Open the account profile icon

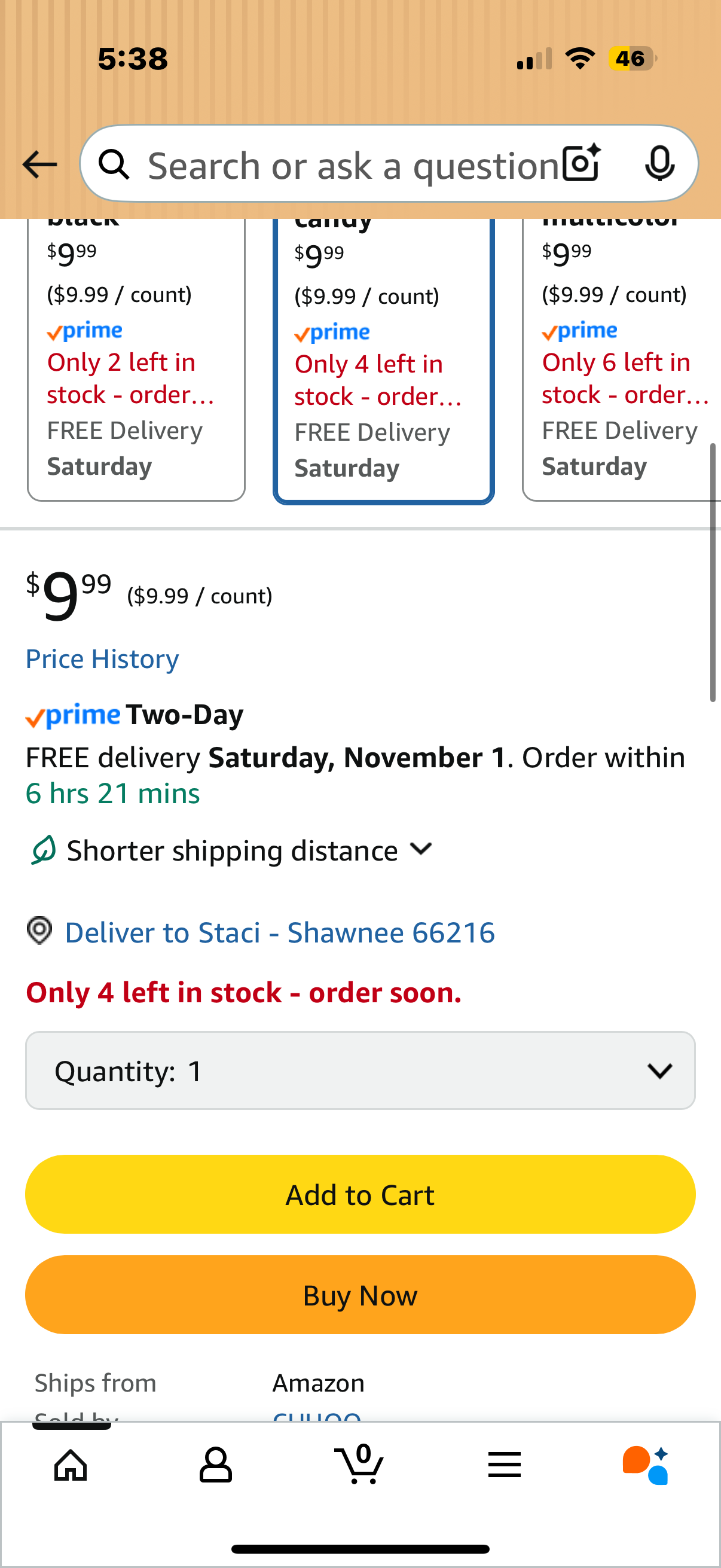coord(215,1465)
